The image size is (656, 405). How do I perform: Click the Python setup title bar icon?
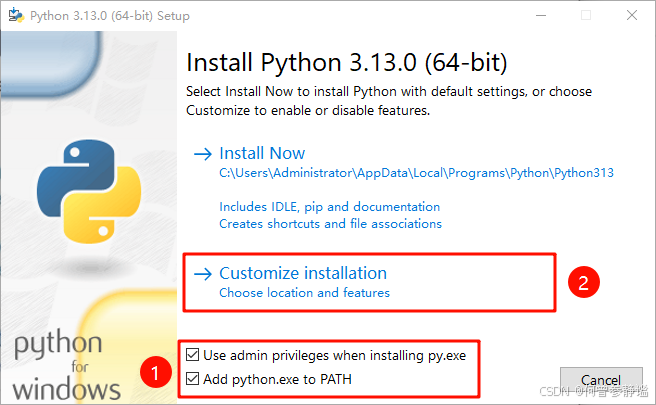coord(16,15)
